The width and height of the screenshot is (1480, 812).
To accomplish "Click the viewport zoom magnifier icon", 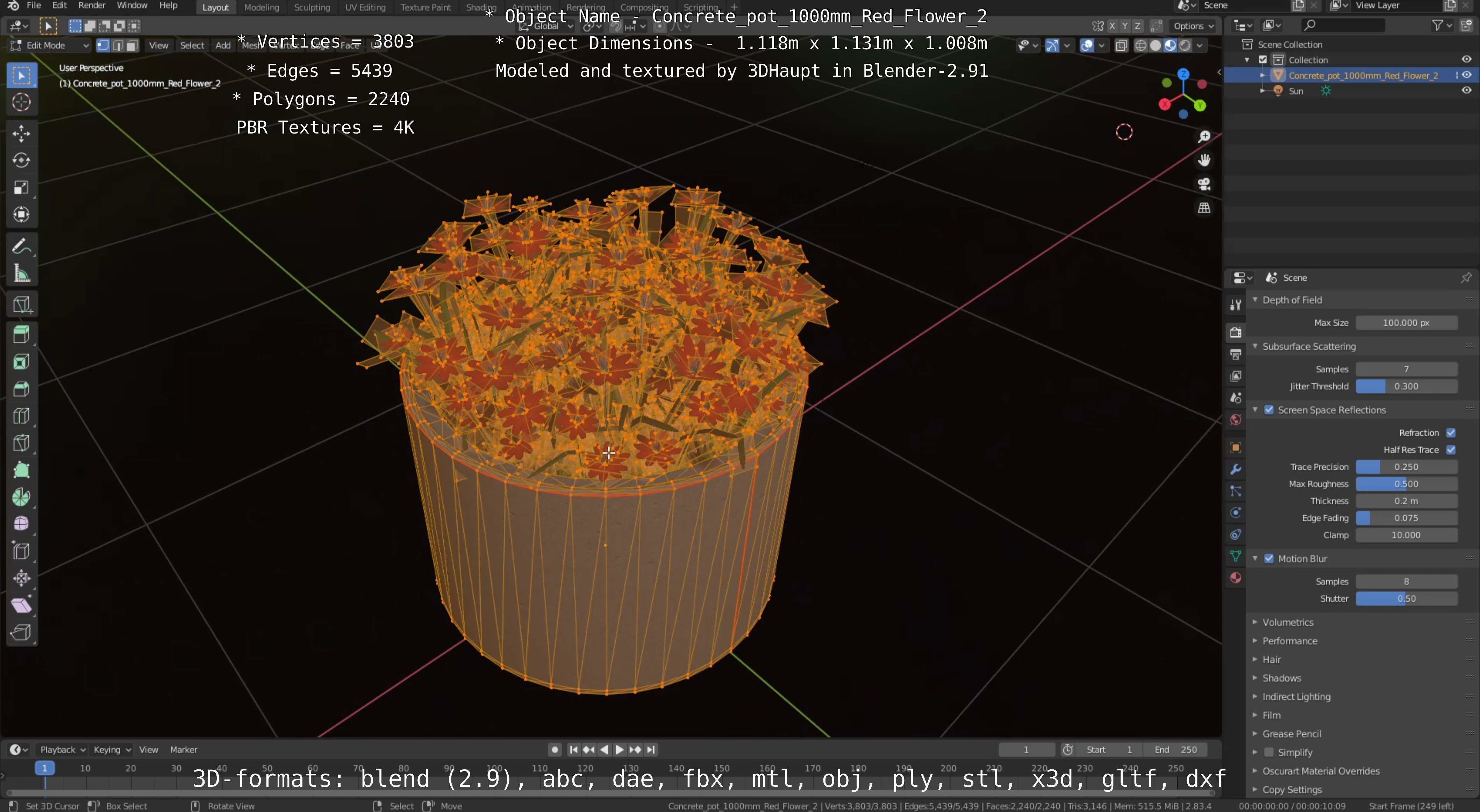I will 1204,136.
